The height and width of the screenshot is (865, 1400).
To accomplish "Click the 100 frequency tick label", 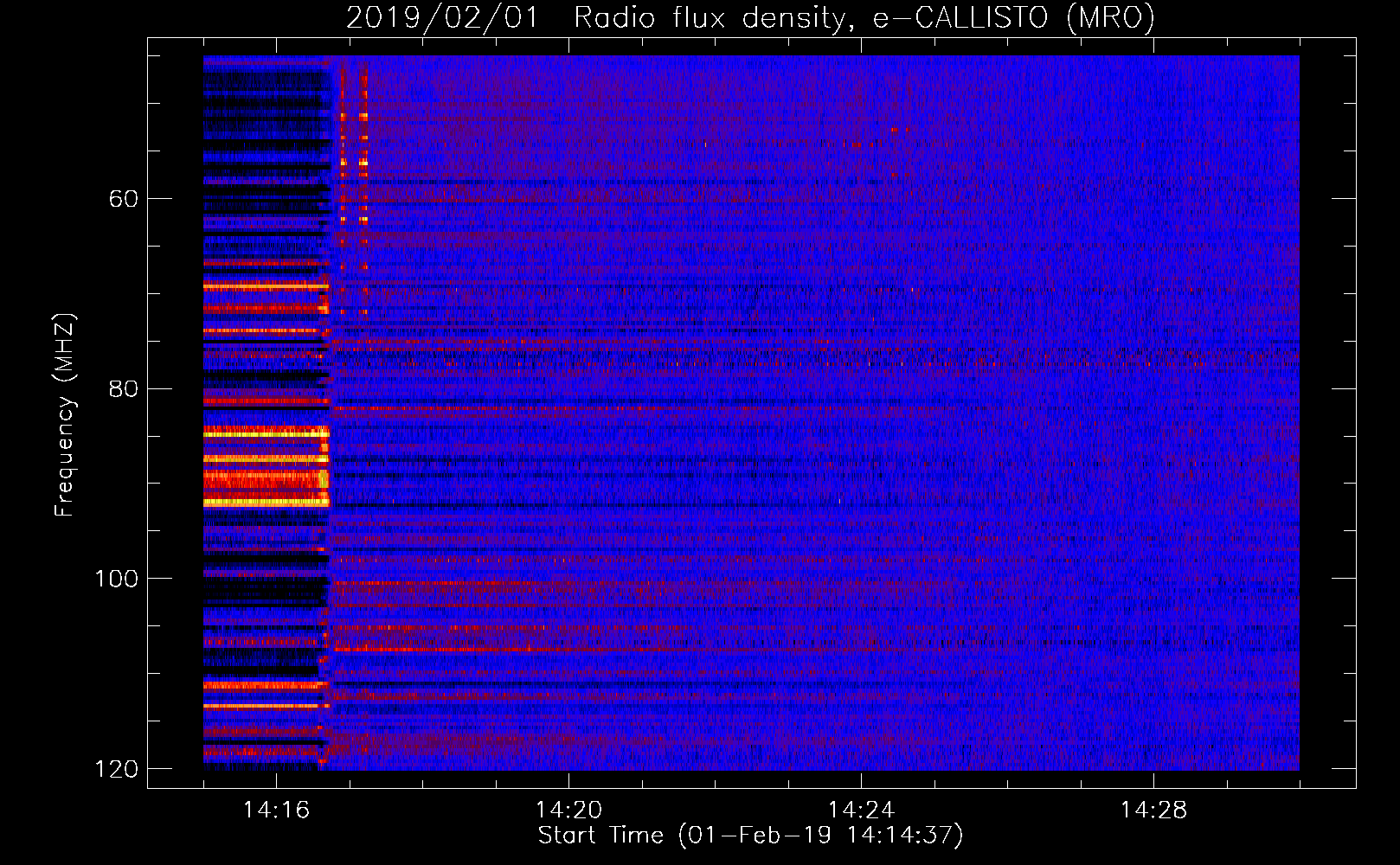I will point(117,579).
